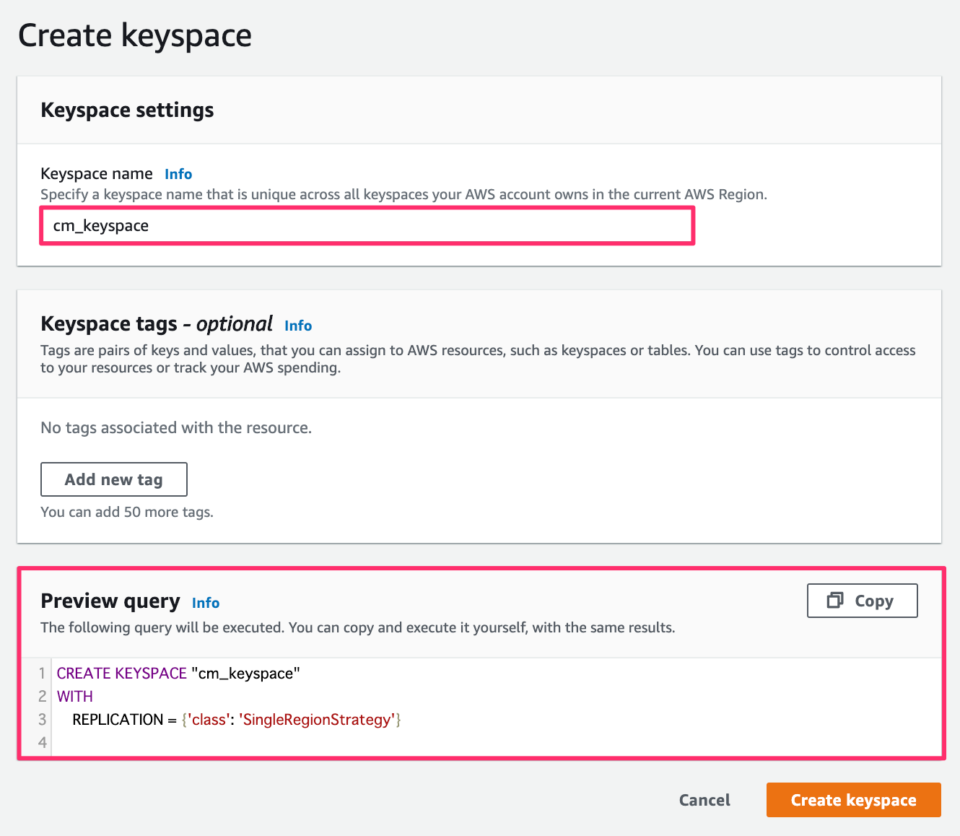Open the Info link beside Keyspace name
The width and height of the screenshot is (960, 836).
[x=178, y=173]
